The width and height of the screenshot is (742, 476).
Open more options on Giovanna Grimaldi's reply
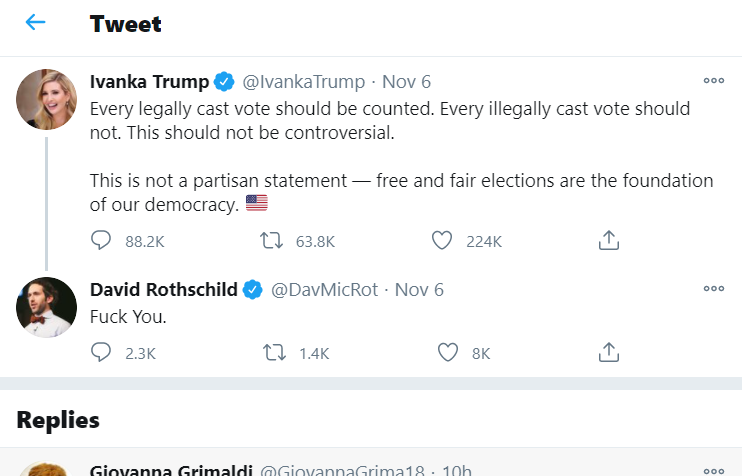(713, 470)
